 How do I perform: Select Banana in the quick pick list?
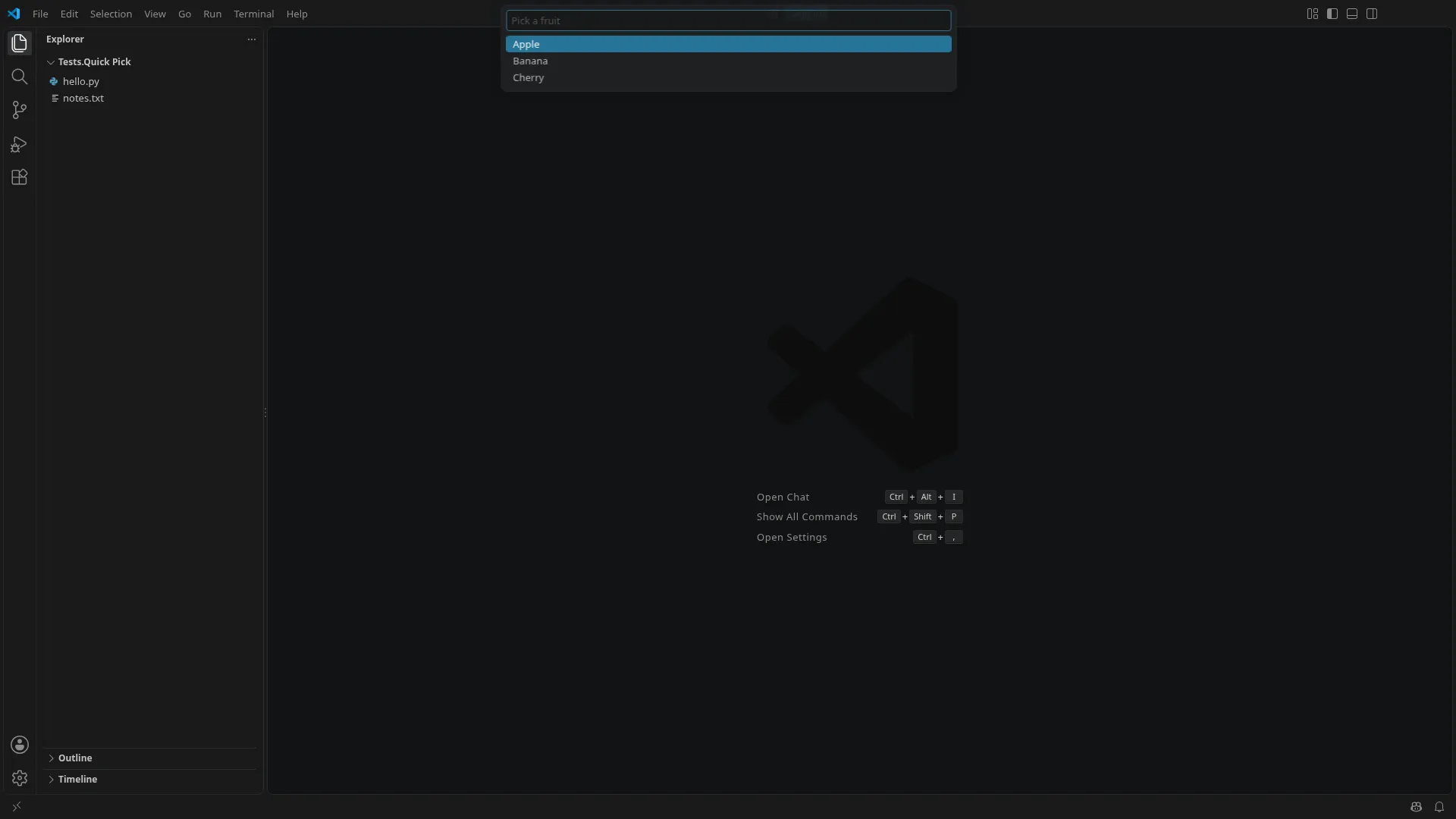pyautogui.click(x=728, y=61)
